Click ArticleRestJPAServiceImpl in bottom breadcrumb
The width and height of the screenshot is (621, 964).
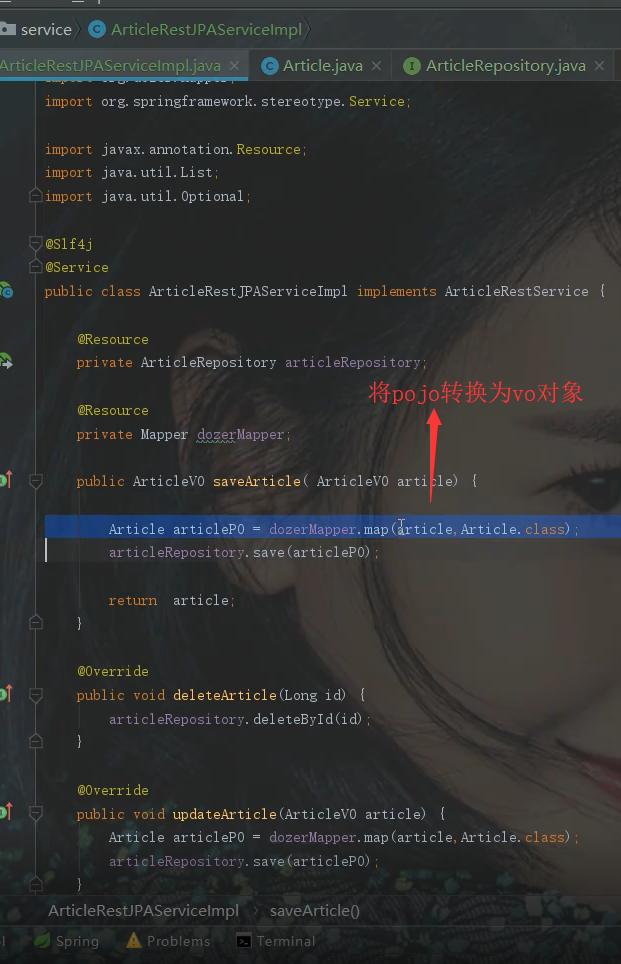143,911
